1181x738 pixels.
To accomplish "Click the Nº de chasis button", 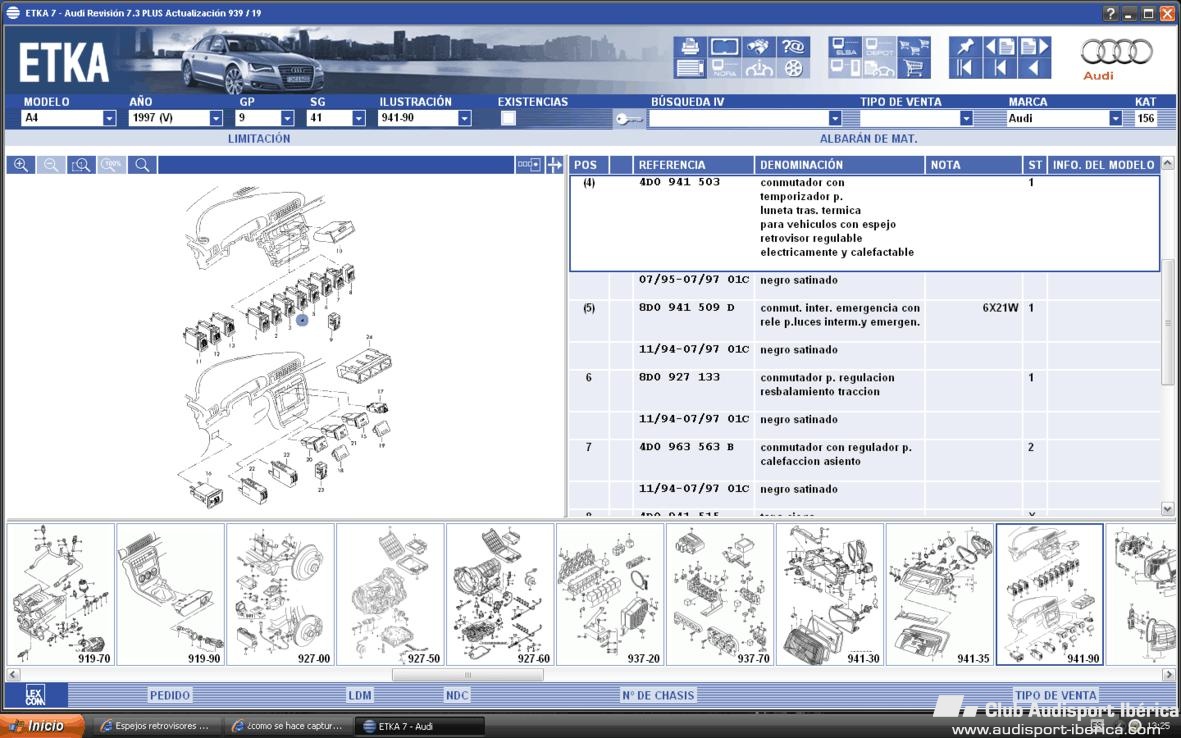I will [x=658, y=695].
